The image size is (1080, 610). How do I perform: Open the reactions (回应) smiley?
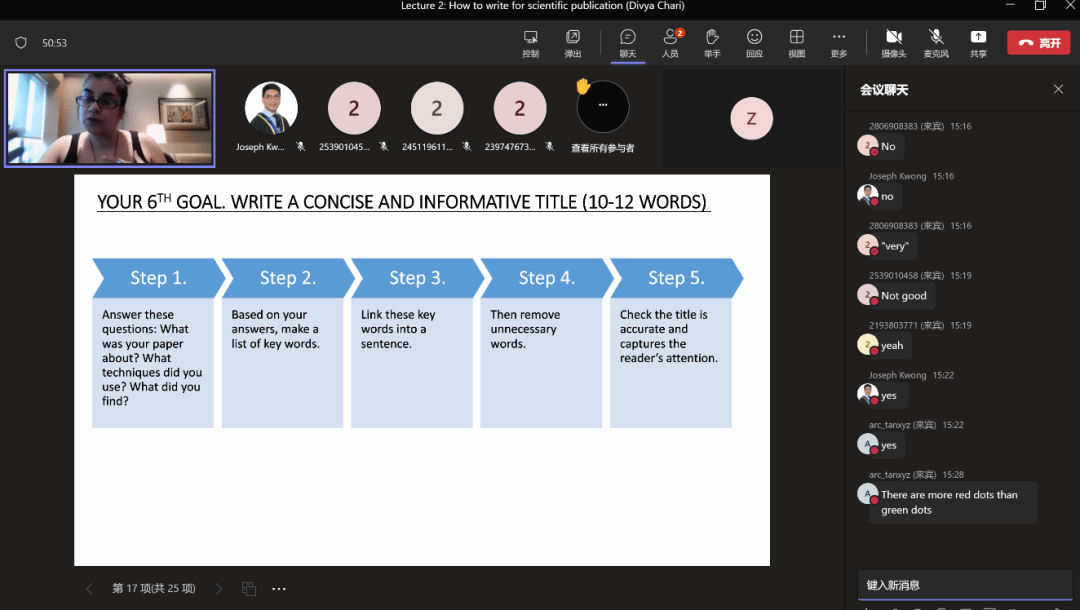tap(754, 42)
